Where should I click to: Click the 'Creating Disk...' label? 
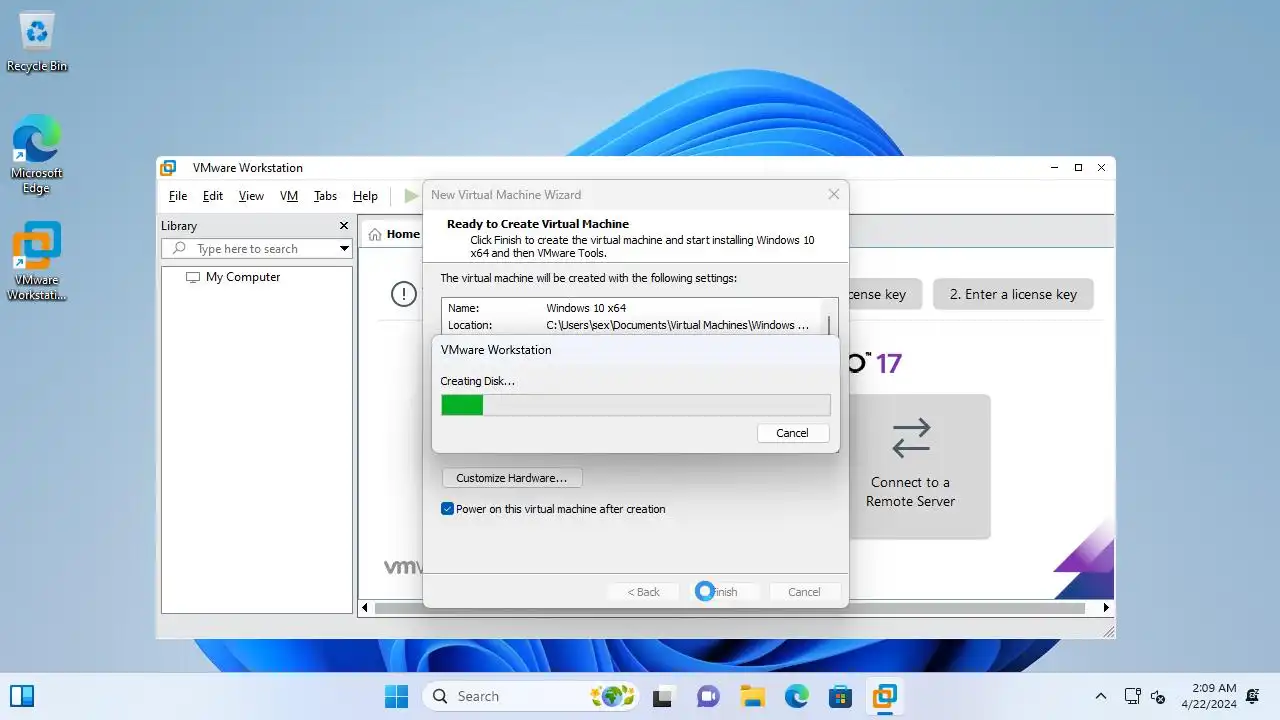(478, 381)
